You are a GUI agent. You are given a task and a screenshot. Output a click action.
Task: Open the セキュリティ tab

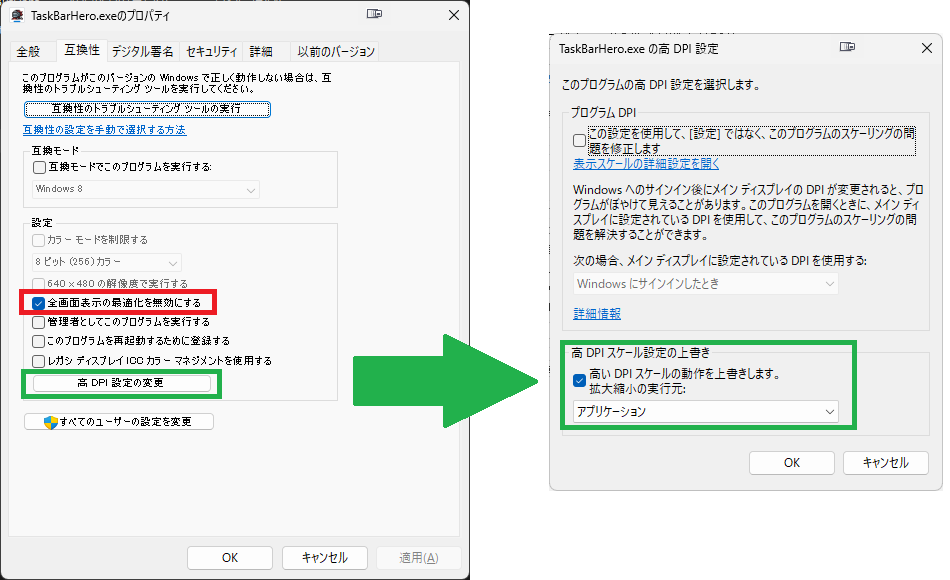(211, 52)
